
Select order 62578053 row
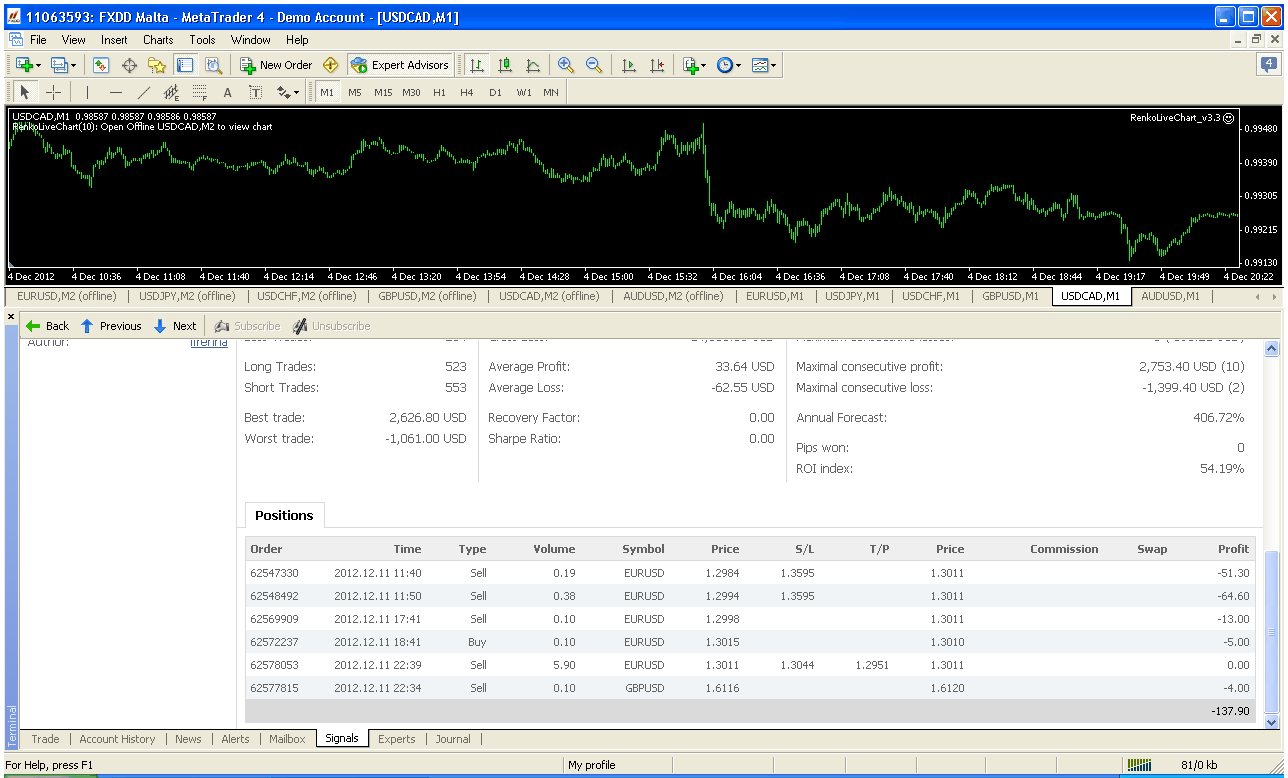pyautogui.click(x=750, y=665)
